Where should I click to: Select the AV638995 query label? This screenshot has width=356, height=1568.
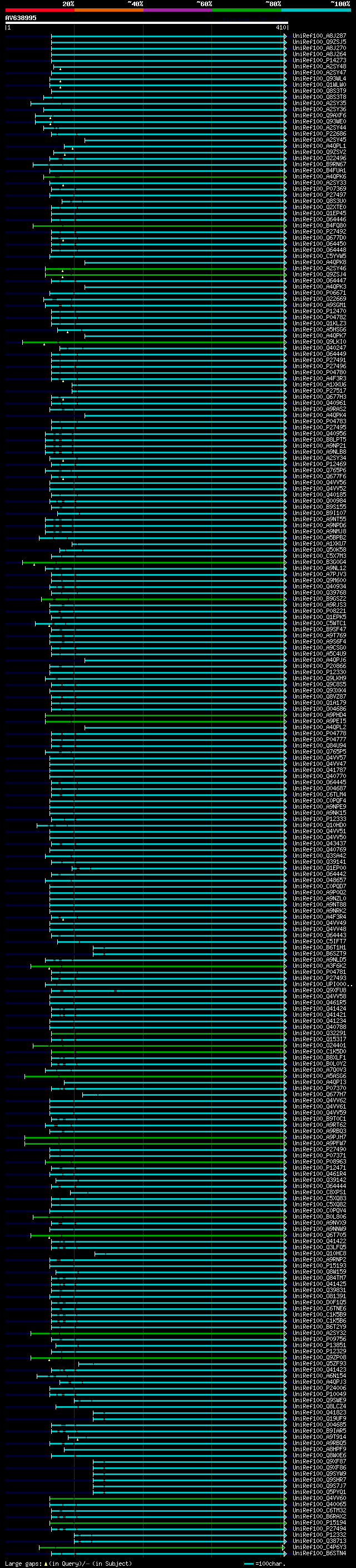[21, 18]
